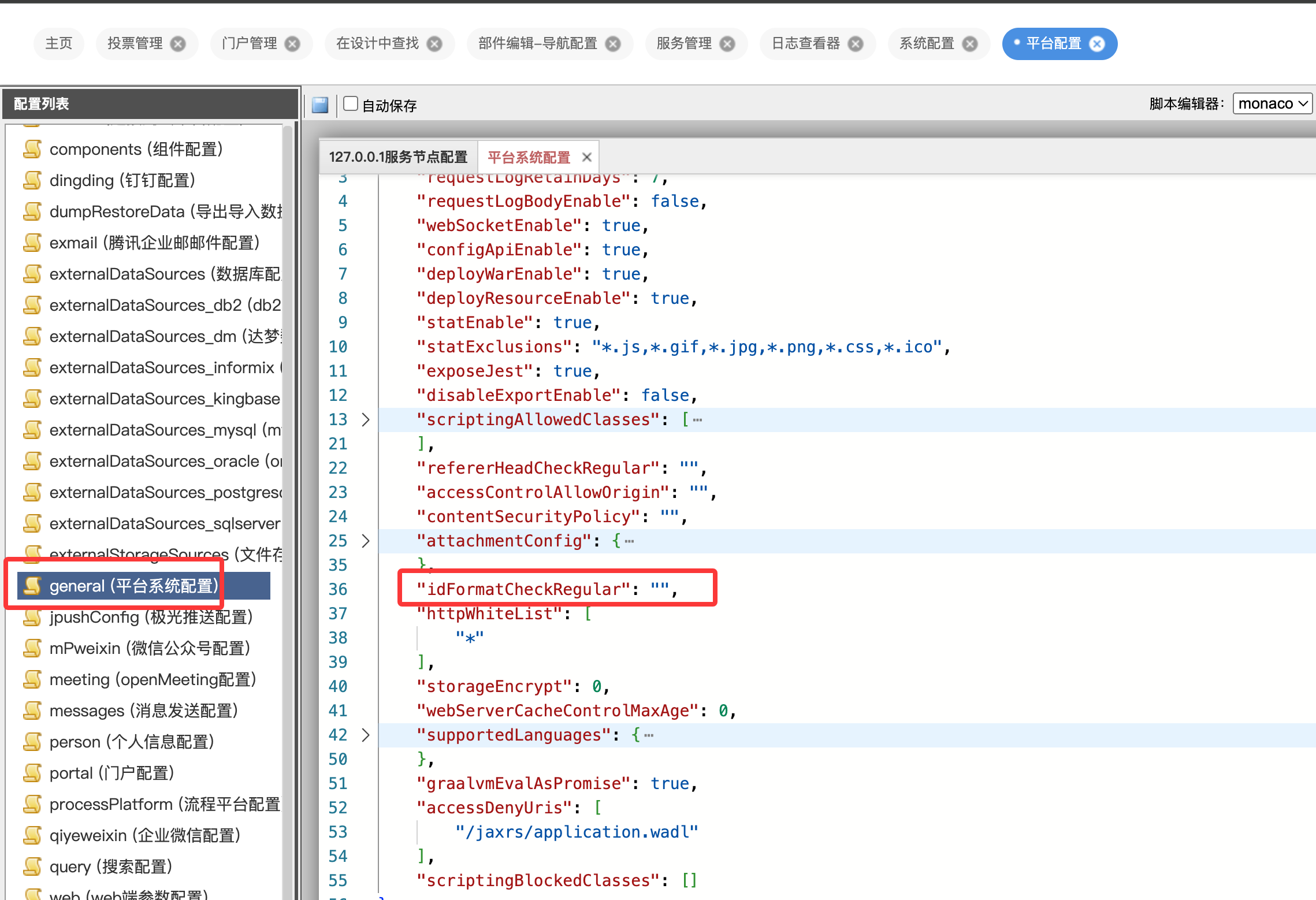This screenshot has height=900, width=1316.
Task: Click scroll icon beside dingding config
Action: point(32,180)
